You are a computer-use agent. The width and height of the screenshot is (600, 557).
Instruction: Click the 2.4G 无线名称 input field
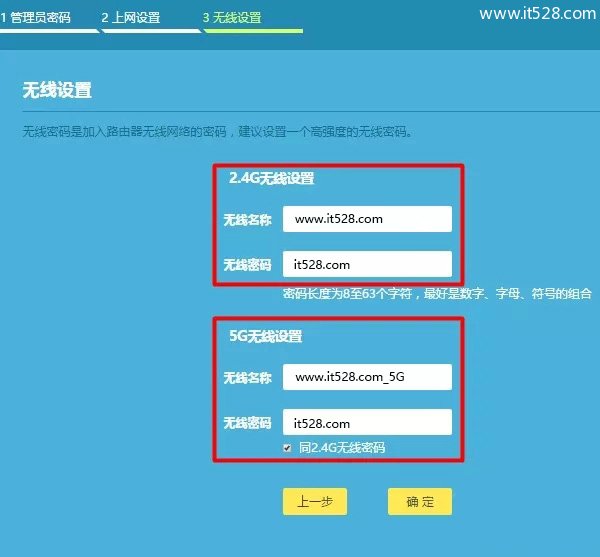(367, 219)
